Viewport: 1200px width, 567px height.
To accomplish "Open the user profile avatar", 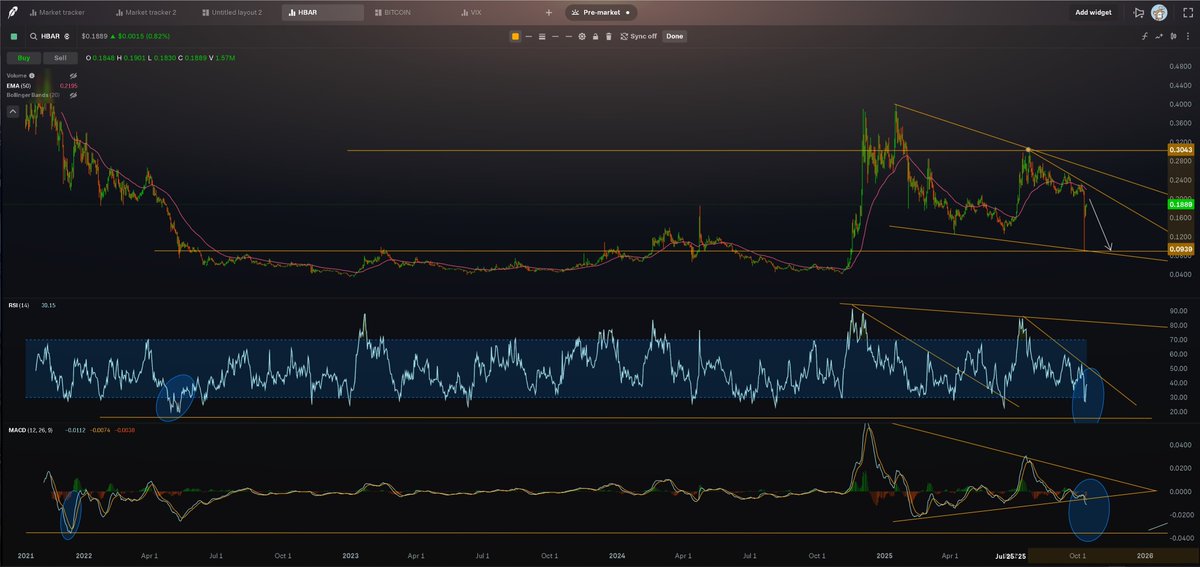I will point(1159,13).
